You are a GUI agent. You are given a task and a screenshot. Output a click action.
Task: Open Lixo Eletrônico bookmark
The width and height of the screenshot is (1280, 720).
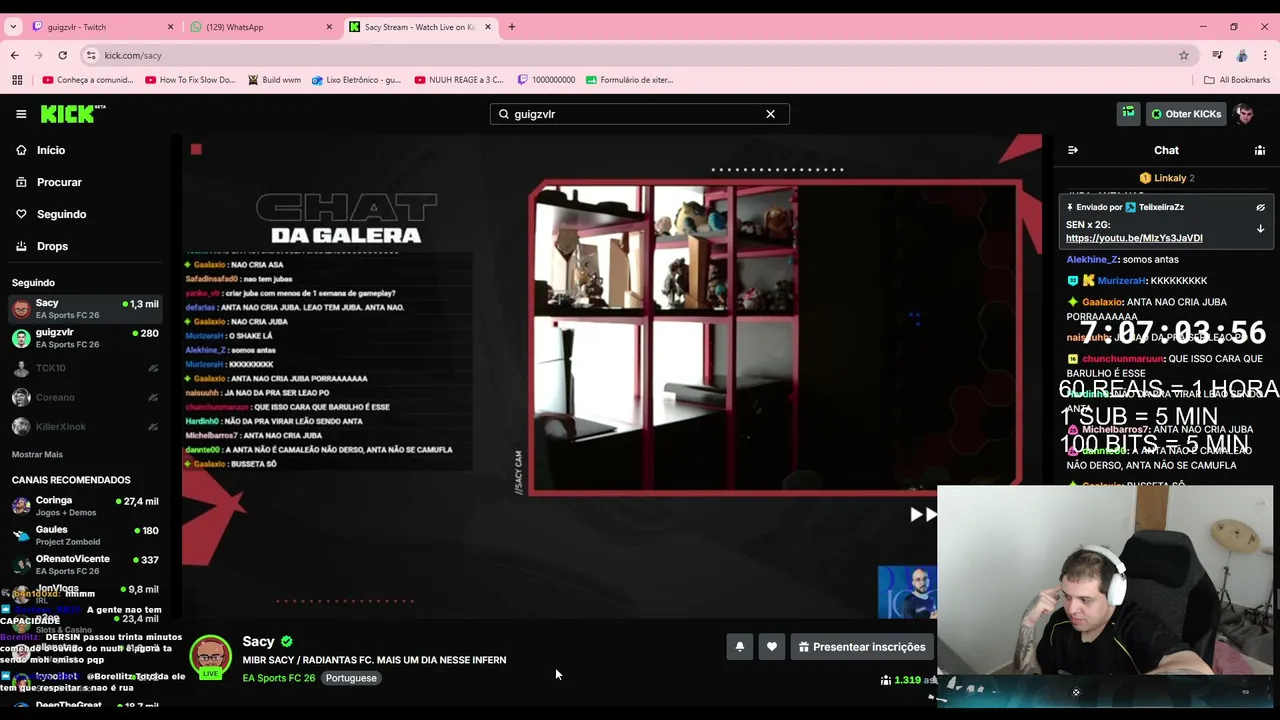coord(356,80)
